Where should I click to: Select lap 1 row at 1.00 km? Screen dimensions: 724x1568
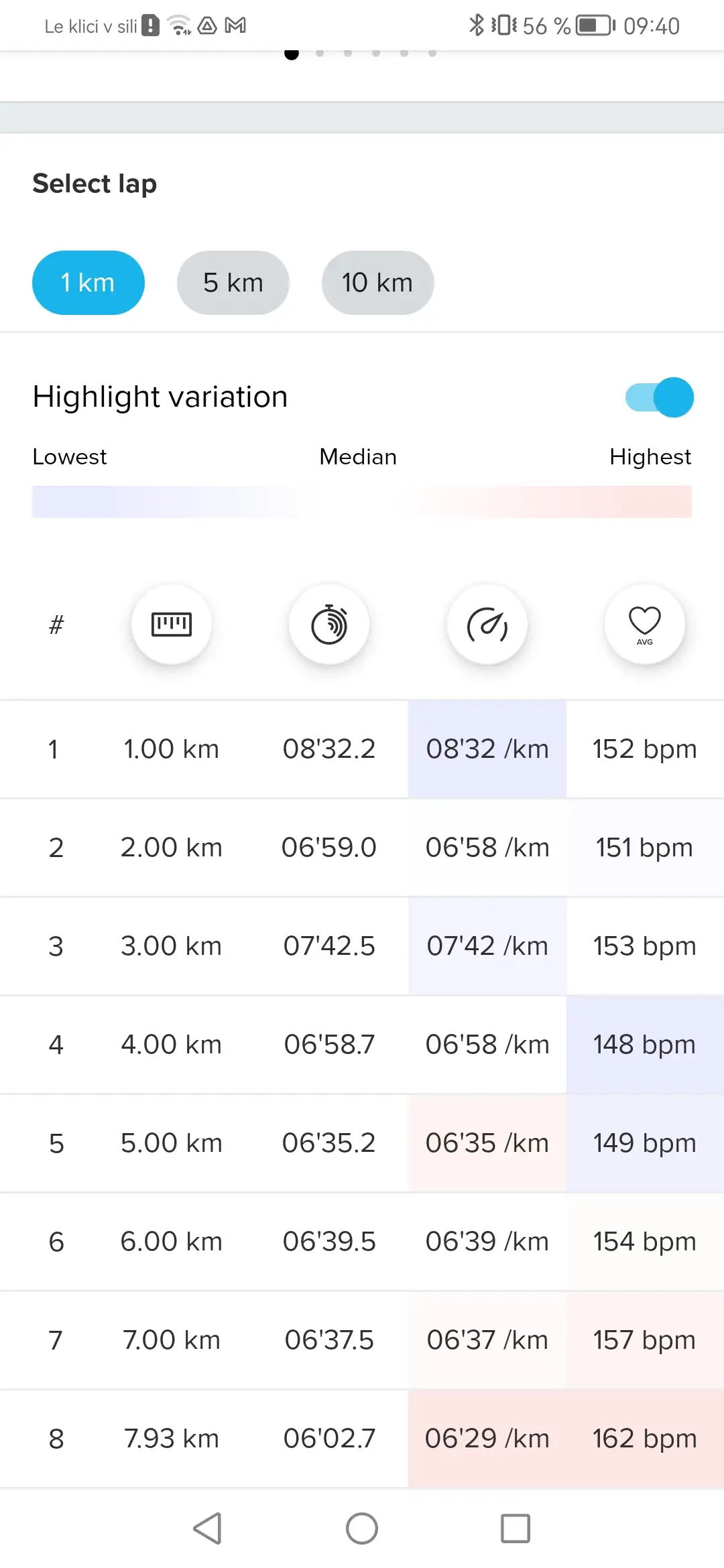coord(171,749)
